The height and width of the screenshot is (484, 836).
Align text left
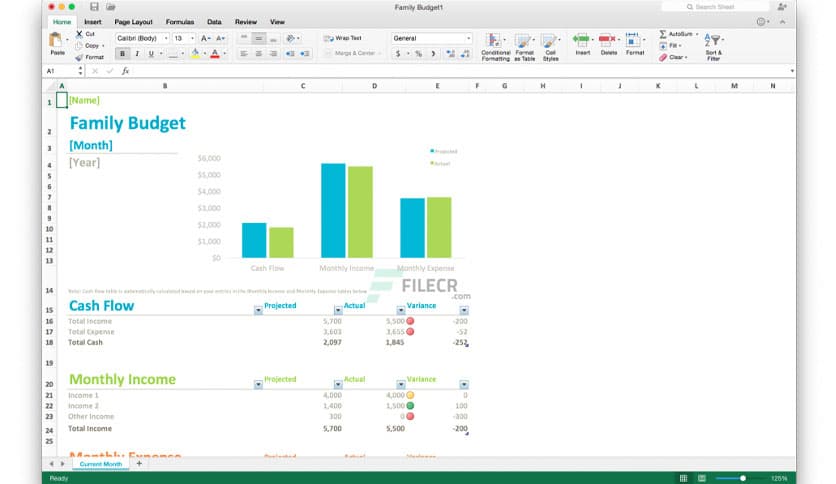[x=244, y=53]
